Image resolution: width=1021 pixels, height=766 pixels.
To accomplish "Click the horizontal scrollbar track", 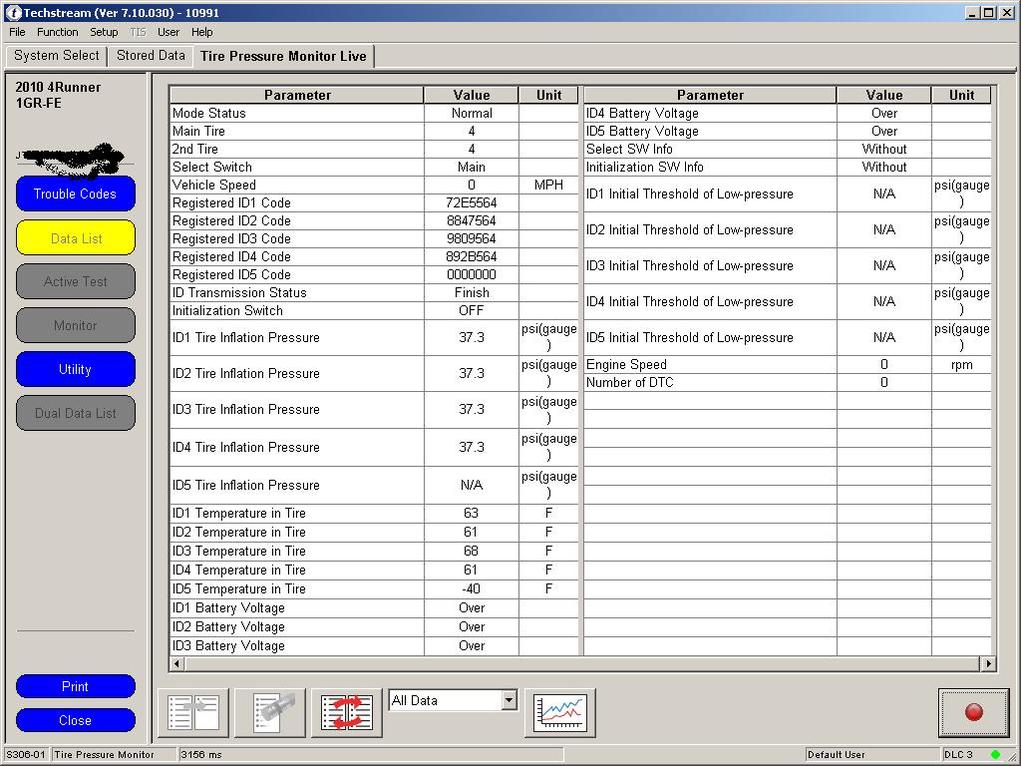I will tap(583, 664).
